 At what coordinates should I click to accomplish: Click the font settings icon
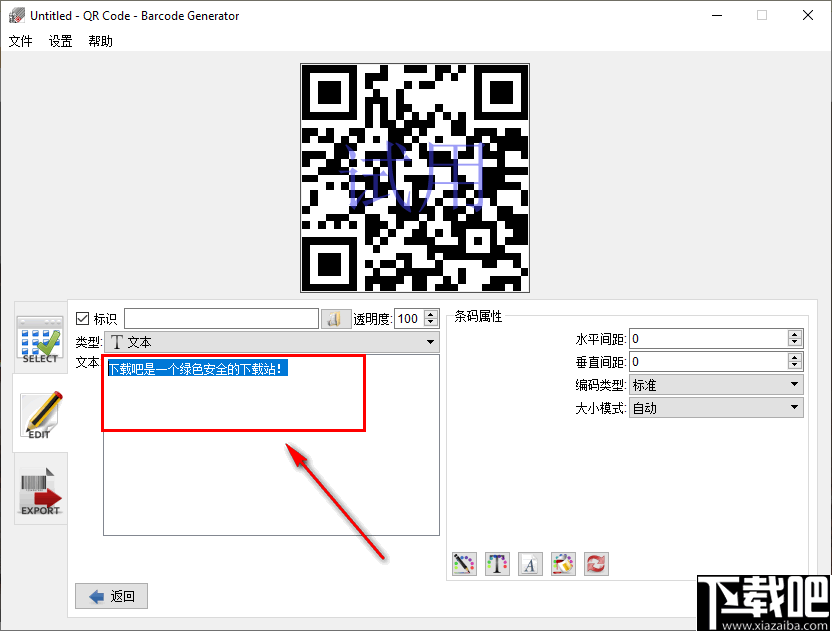(x=530, y=563)
